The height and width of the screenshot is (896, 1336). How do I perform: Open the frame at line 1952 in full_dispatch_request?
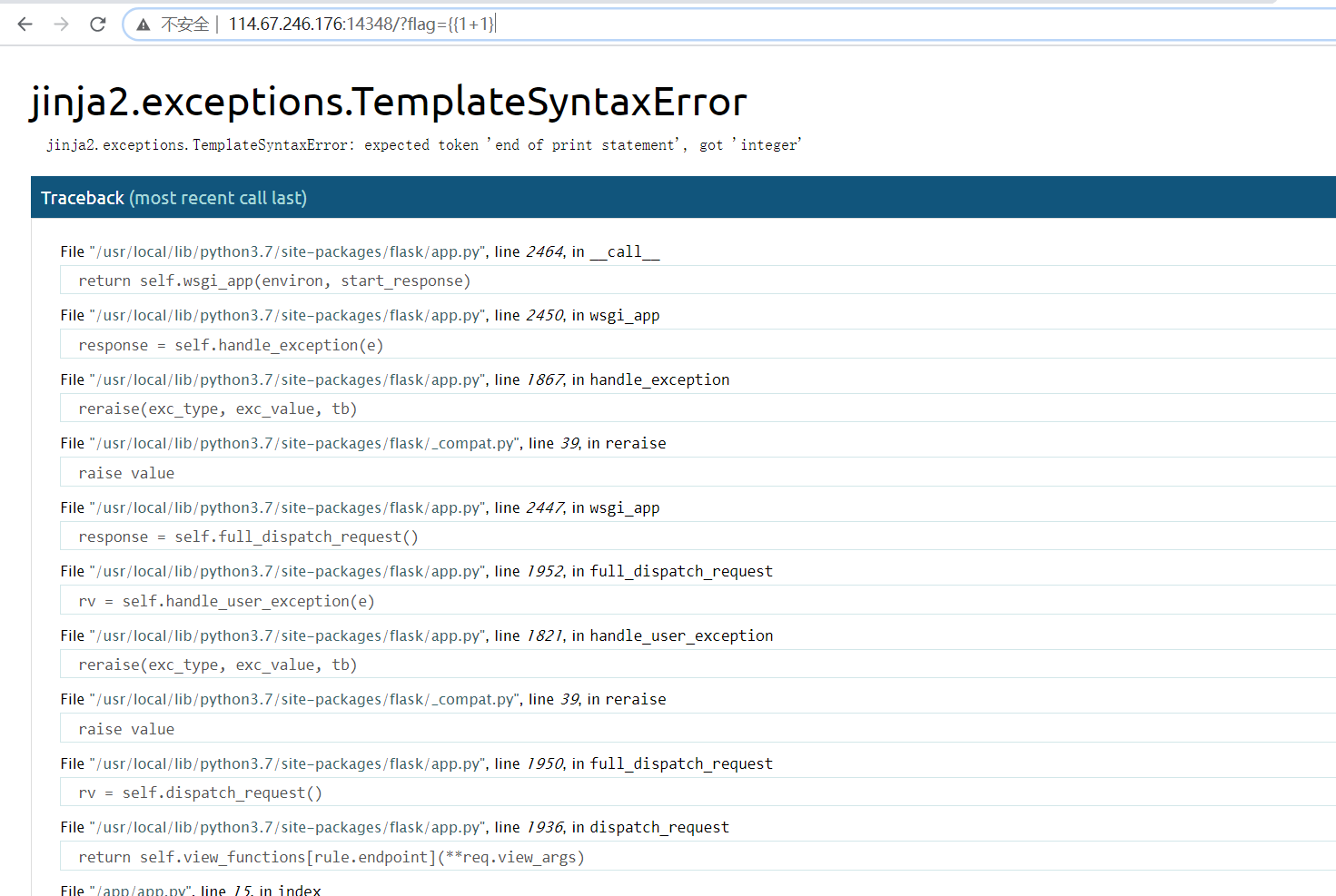click(x=416, y=571)
